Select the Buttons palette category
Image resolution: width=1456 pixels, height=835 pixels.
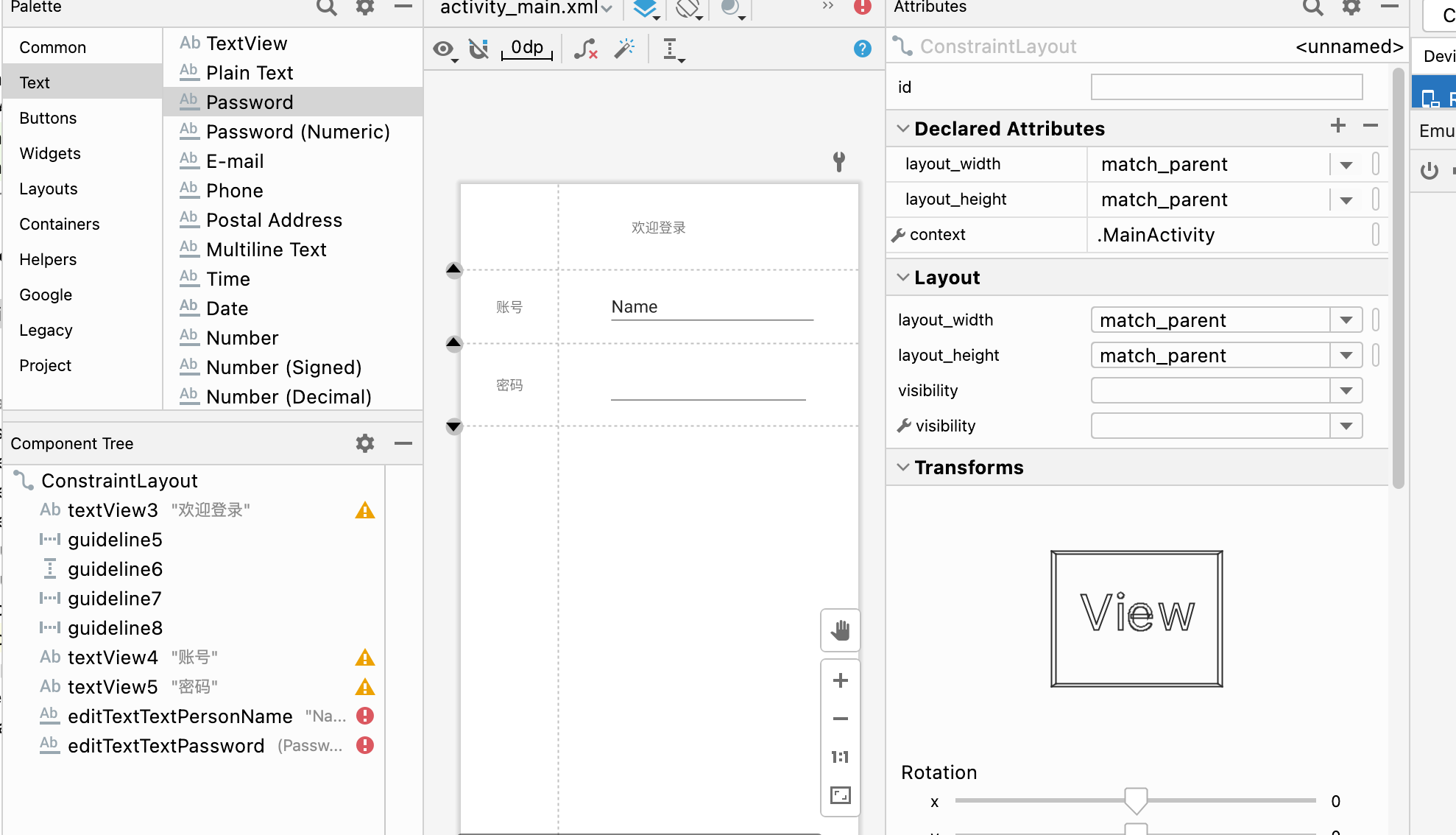48,118
